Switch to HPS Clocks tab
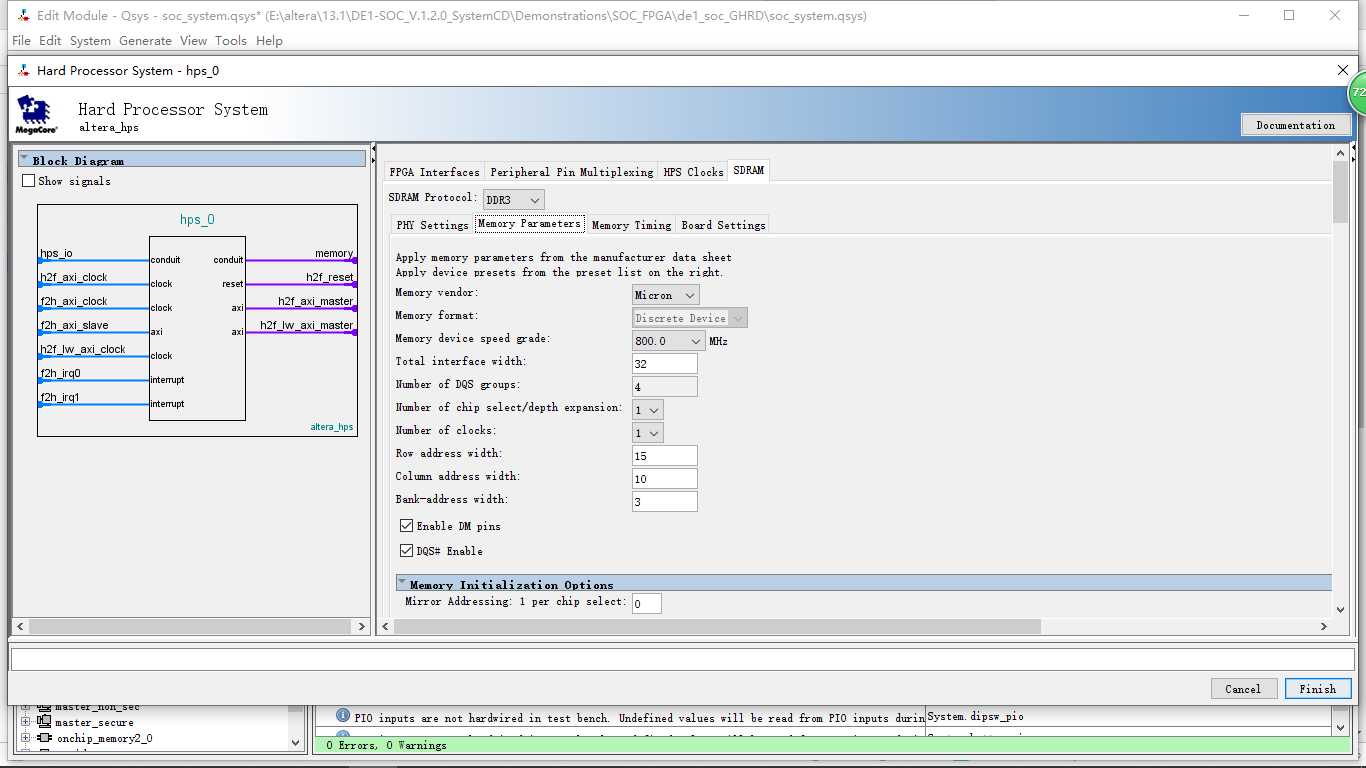The image size is (1366, 768). (x=693, y=172)
